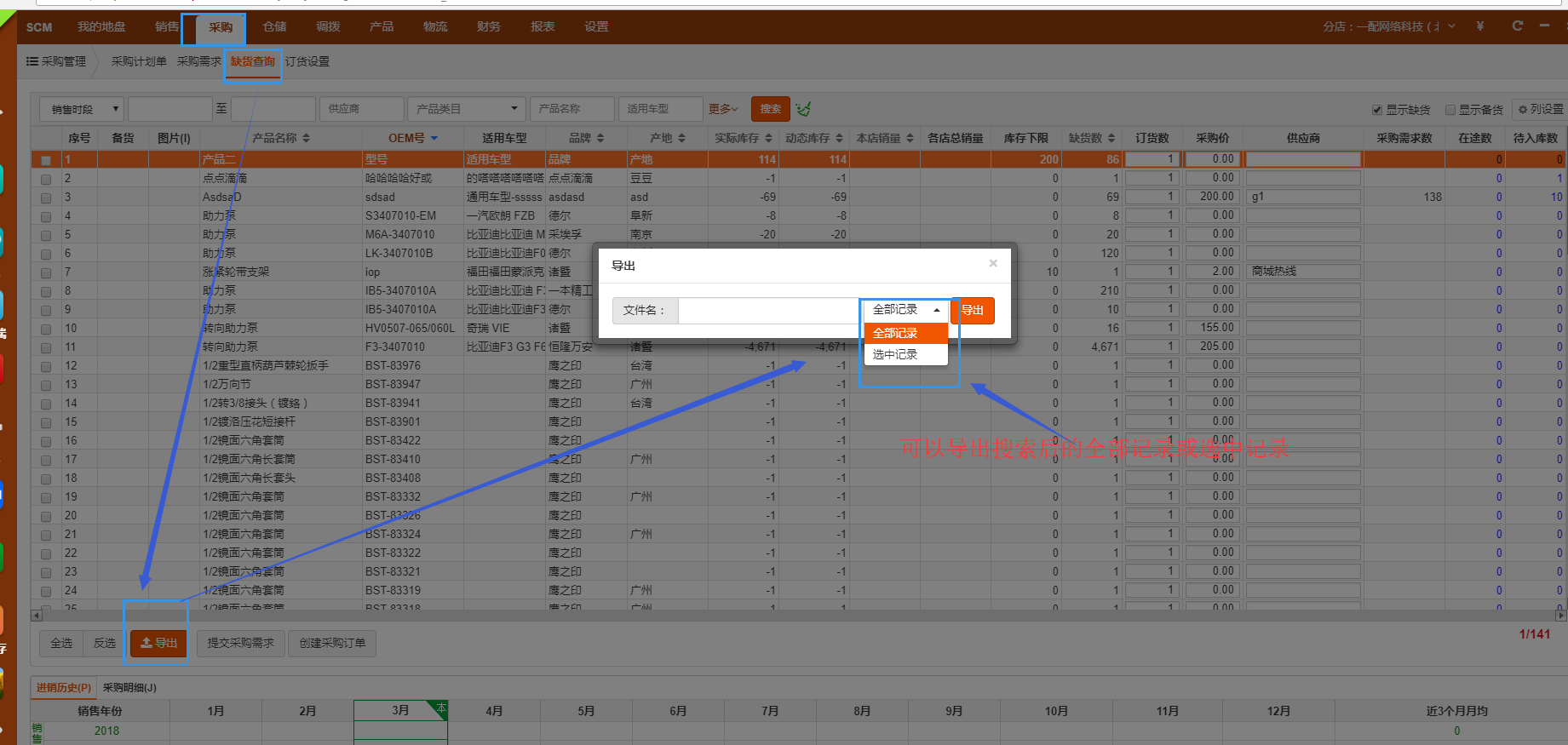Image resolution: width=1568 pixels, height=745 pixels.
Task: Sort by the 产品名称 column arrows
Action: tap(306, 138)
